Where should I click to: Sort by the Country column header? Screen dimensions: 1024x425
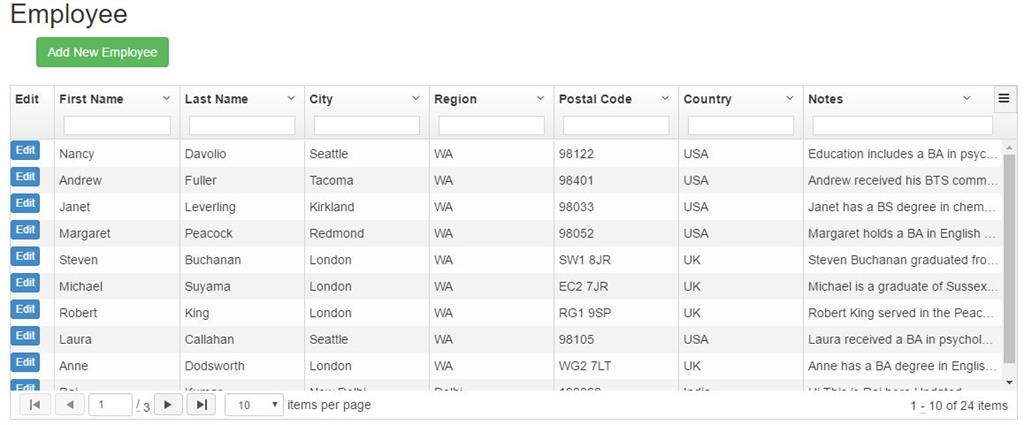click(x=707, y=99)
